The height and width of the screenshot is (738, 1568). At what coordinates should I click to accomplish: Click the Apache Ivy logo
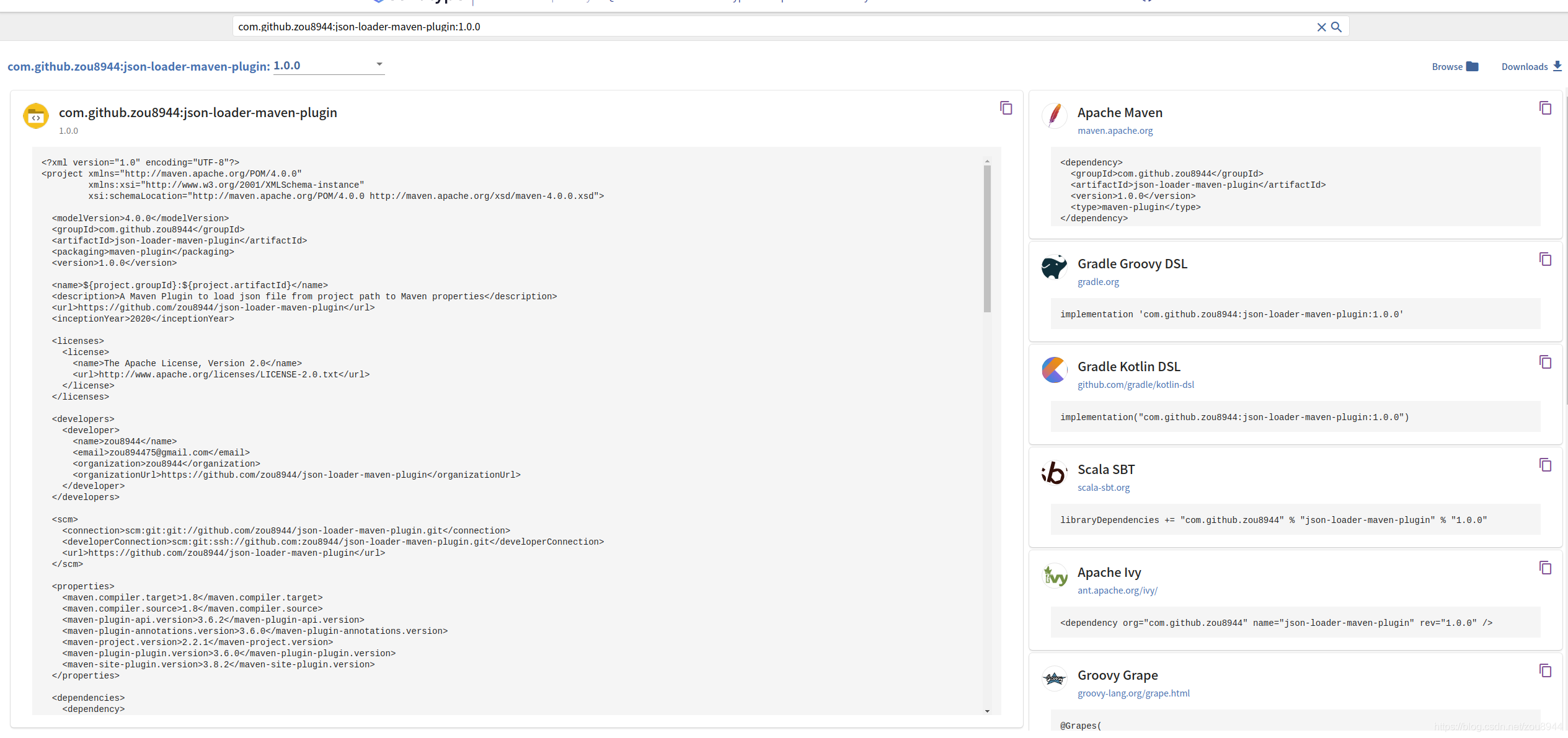(x=1055, y=576)
